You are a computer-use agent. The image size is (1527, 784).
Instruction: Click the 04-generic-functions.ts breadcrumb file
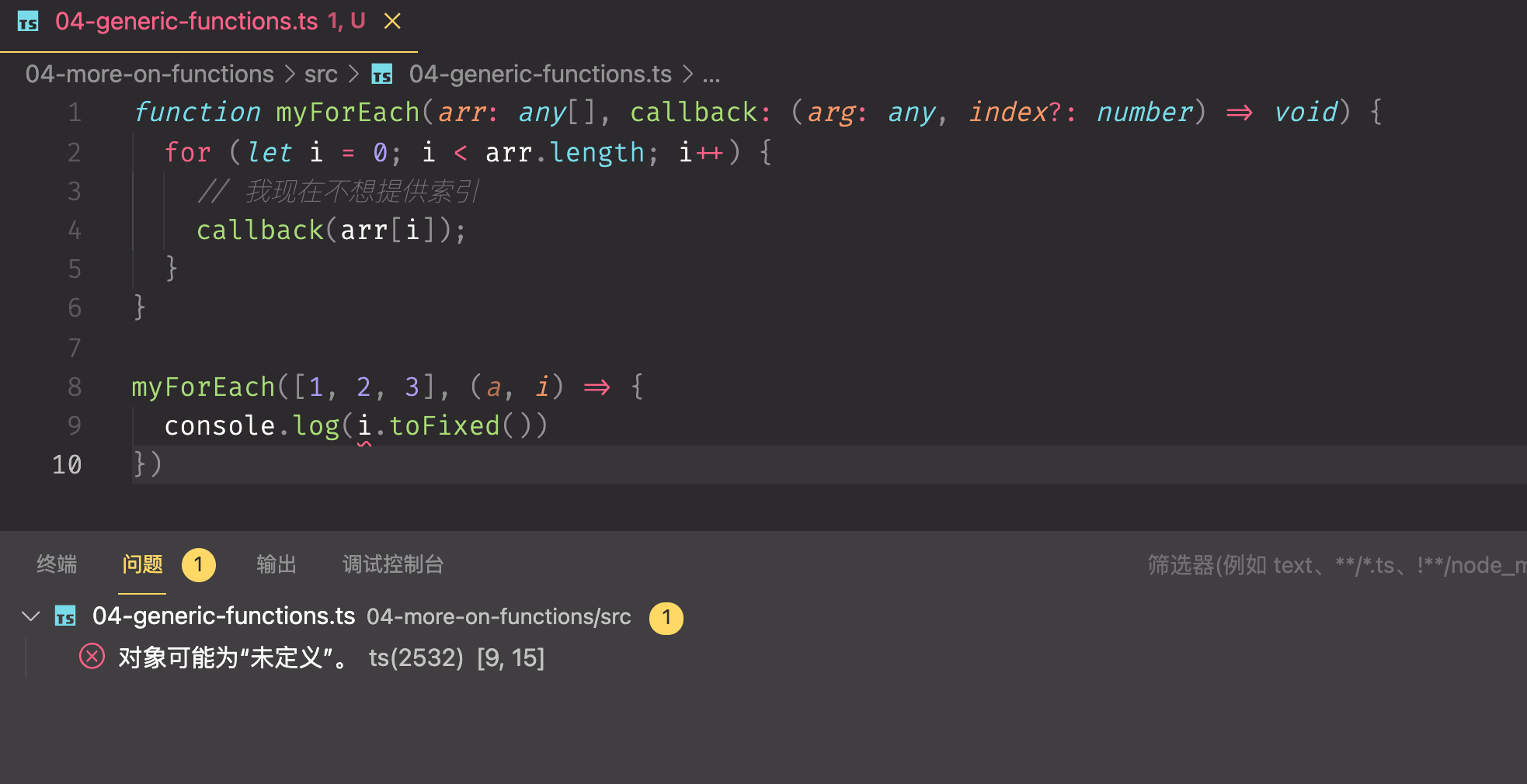click(x=540, y=74)
